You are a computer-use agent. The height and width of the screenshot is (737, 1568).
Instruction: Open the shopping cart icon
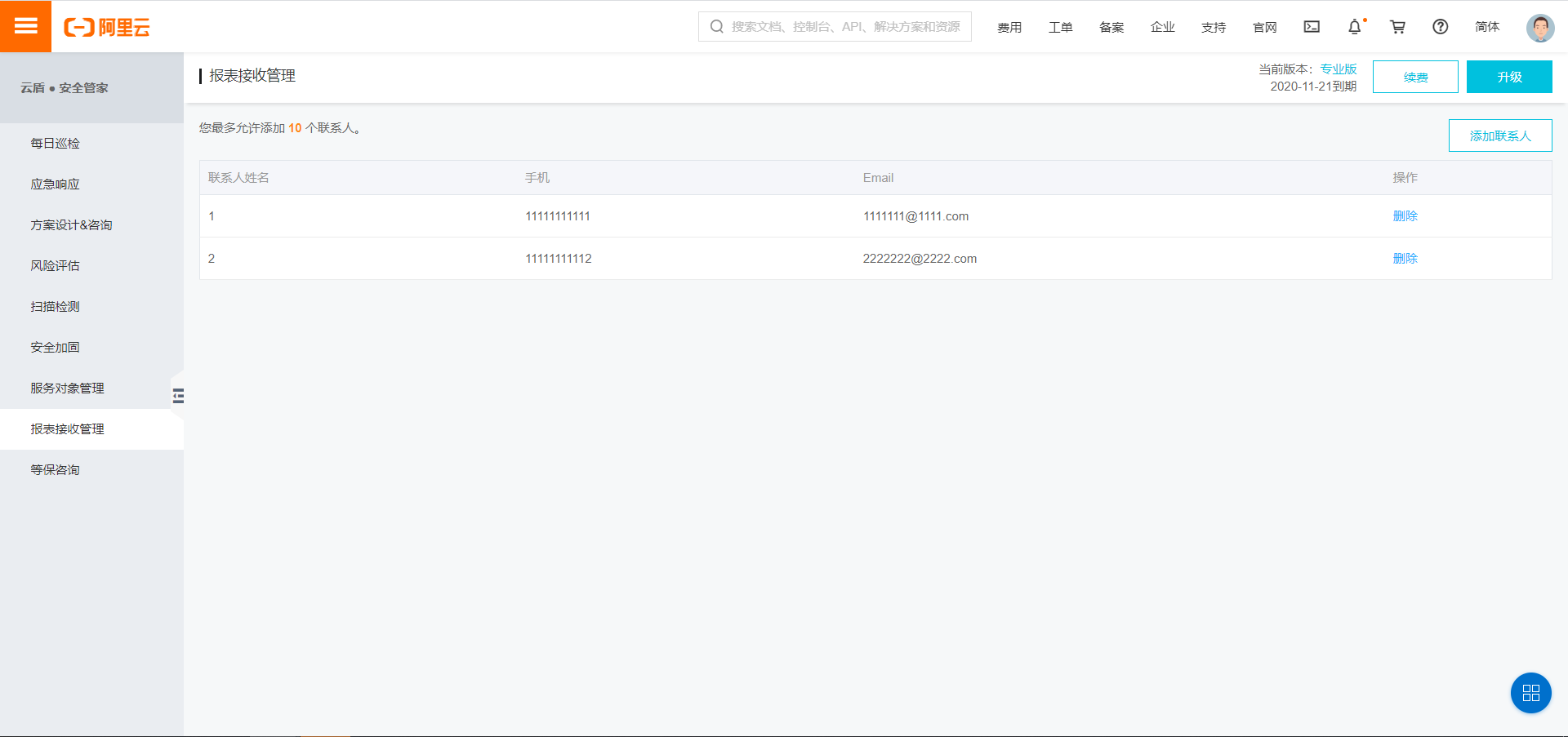pos(1397,27)
